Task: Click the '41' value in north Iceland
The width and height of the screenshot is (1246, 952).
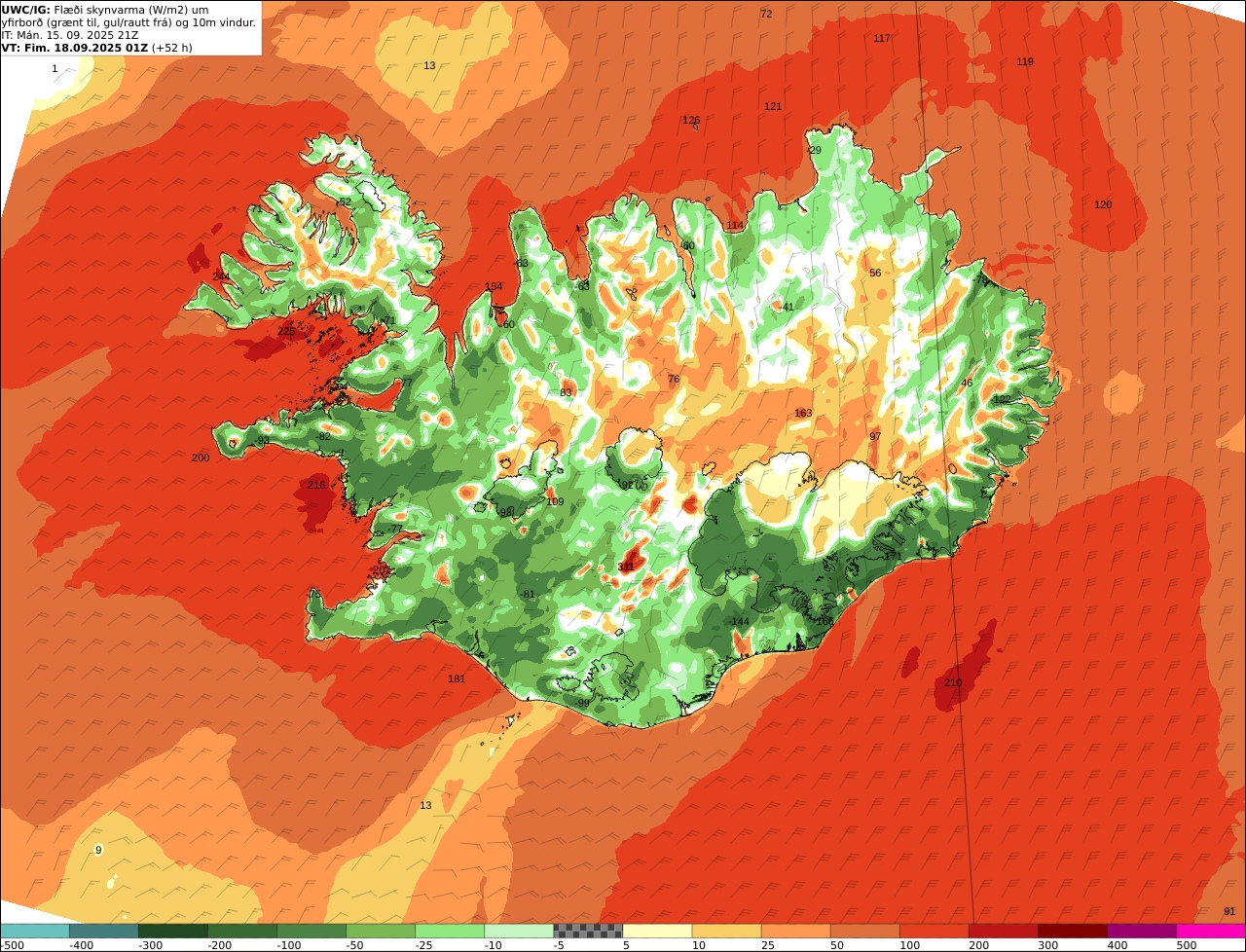Action: 788,308
